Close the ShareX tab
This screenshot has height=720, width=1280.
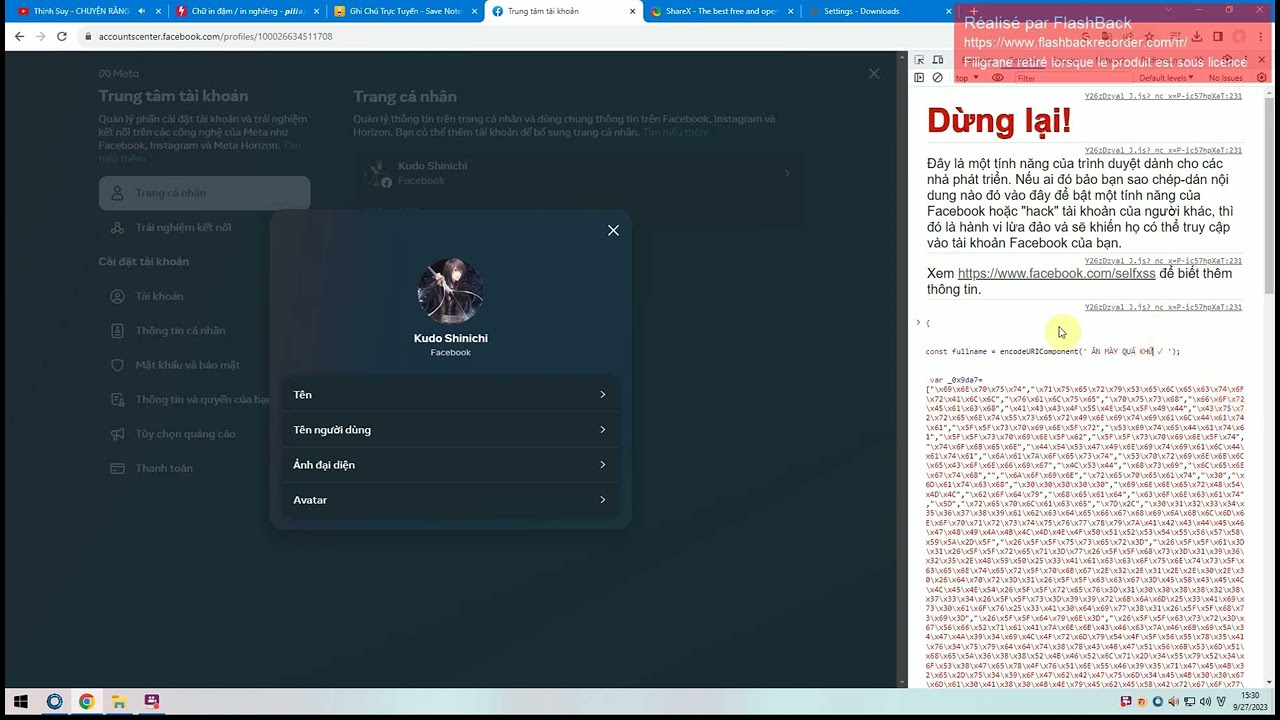790,11
